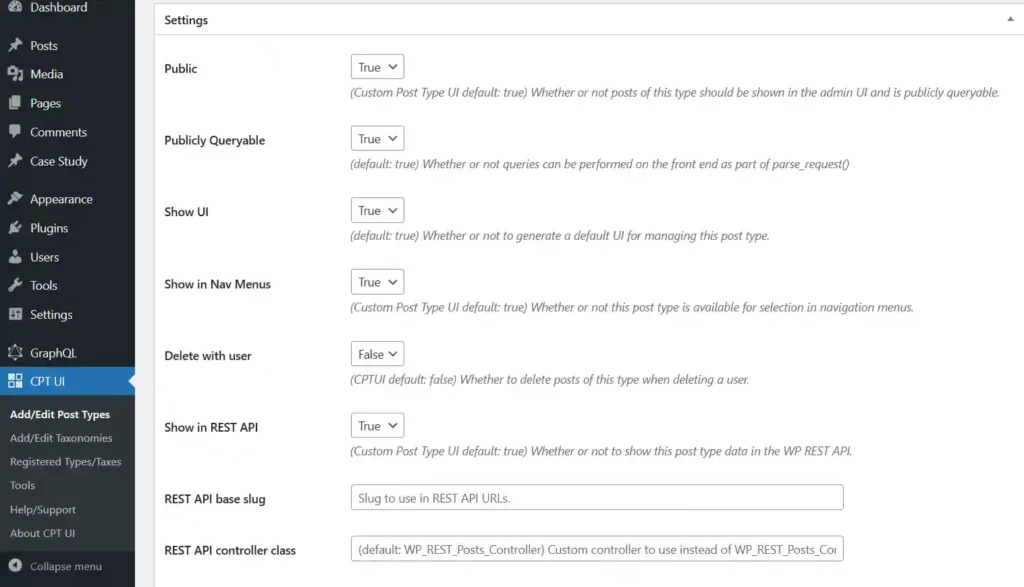Screen dimensions: 1024x587
Task: Click the Posts pushpin icon
Action: point(15,45)
